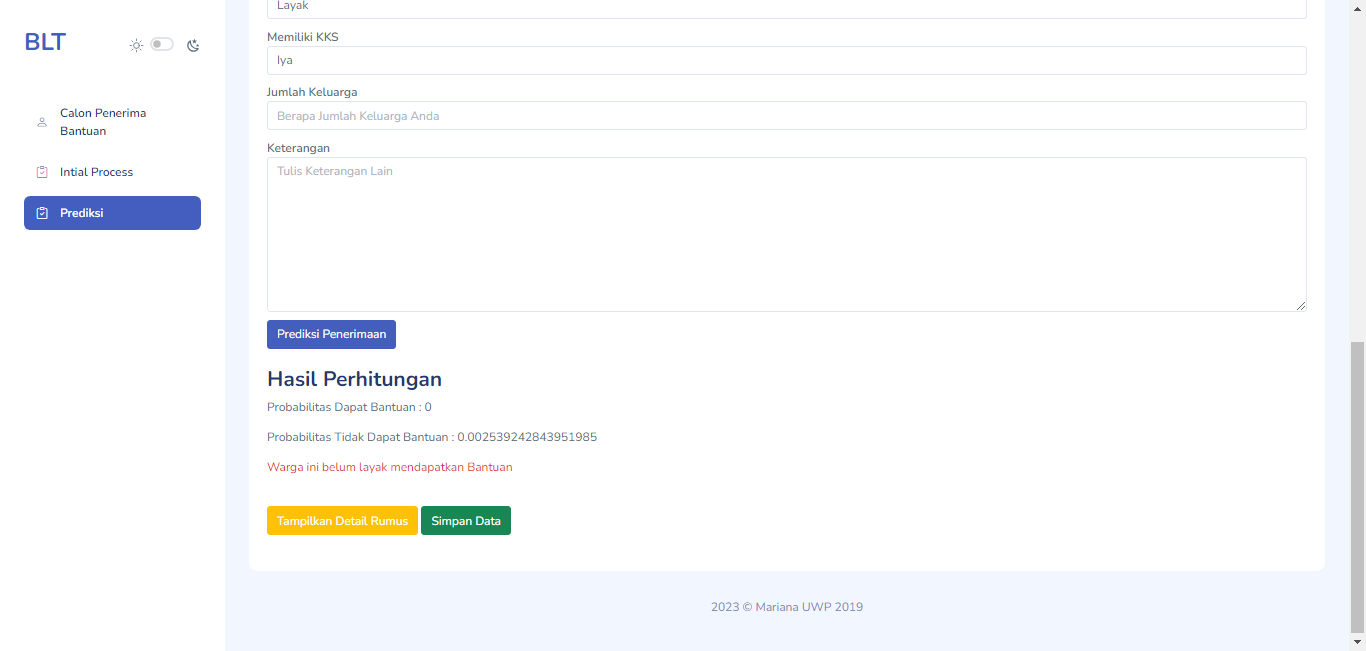Click the clipboard icon beside Intial Process
1366x651 pixels.
[x=42, y=172]
